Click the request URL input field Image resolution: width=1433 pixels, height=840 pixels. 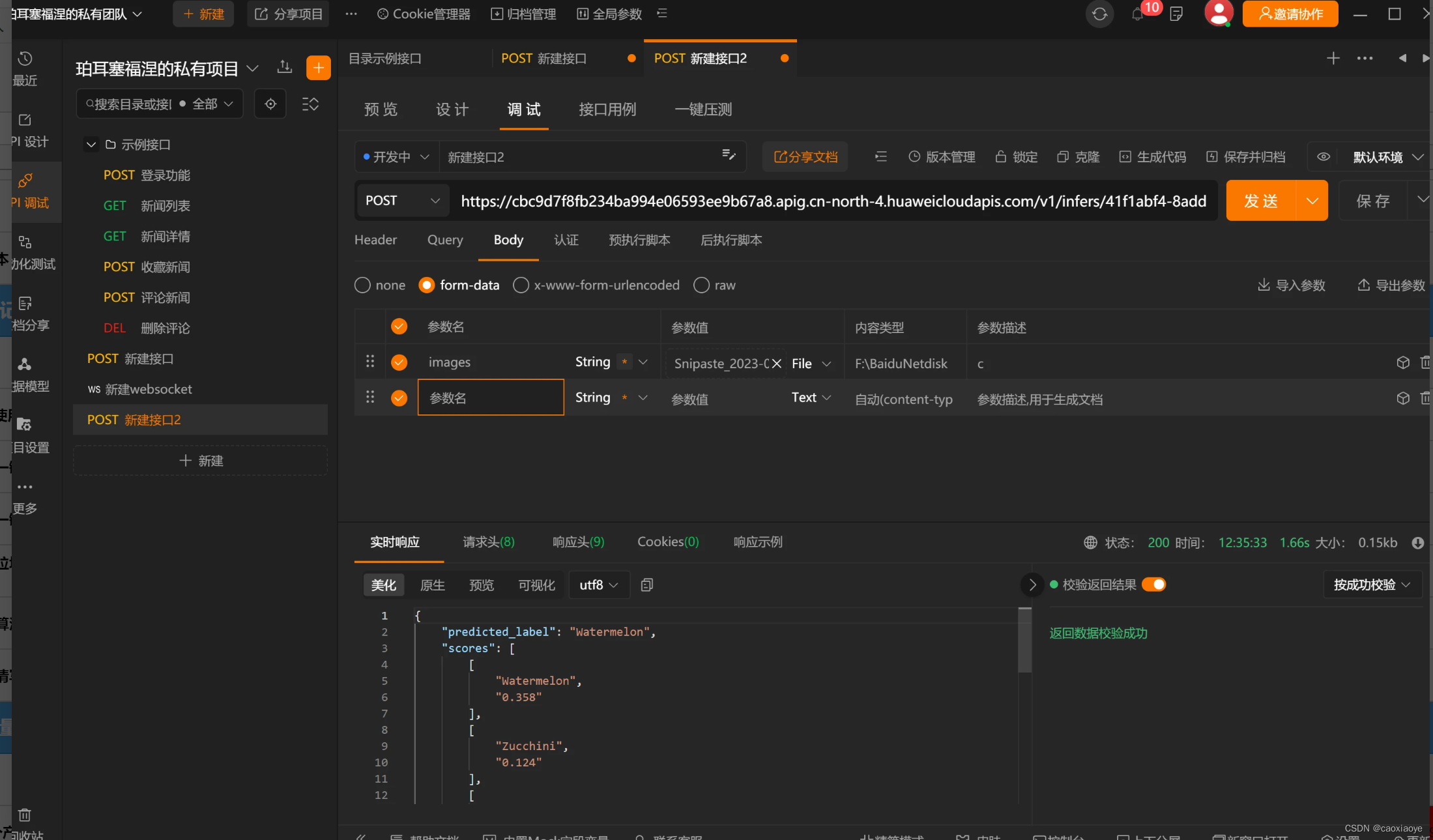tap(833, 201)
